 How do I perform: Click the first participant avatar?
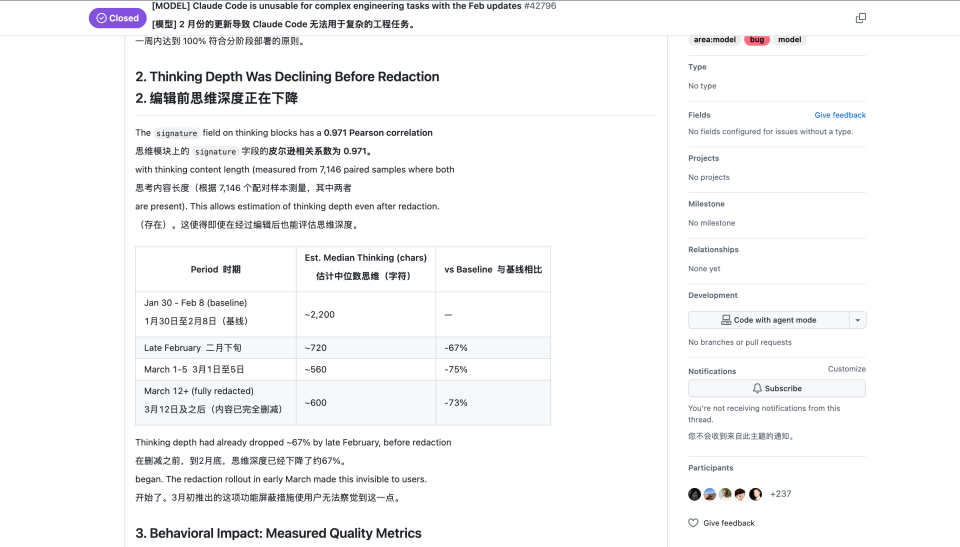pyautogui.click(x=694, y=494)
